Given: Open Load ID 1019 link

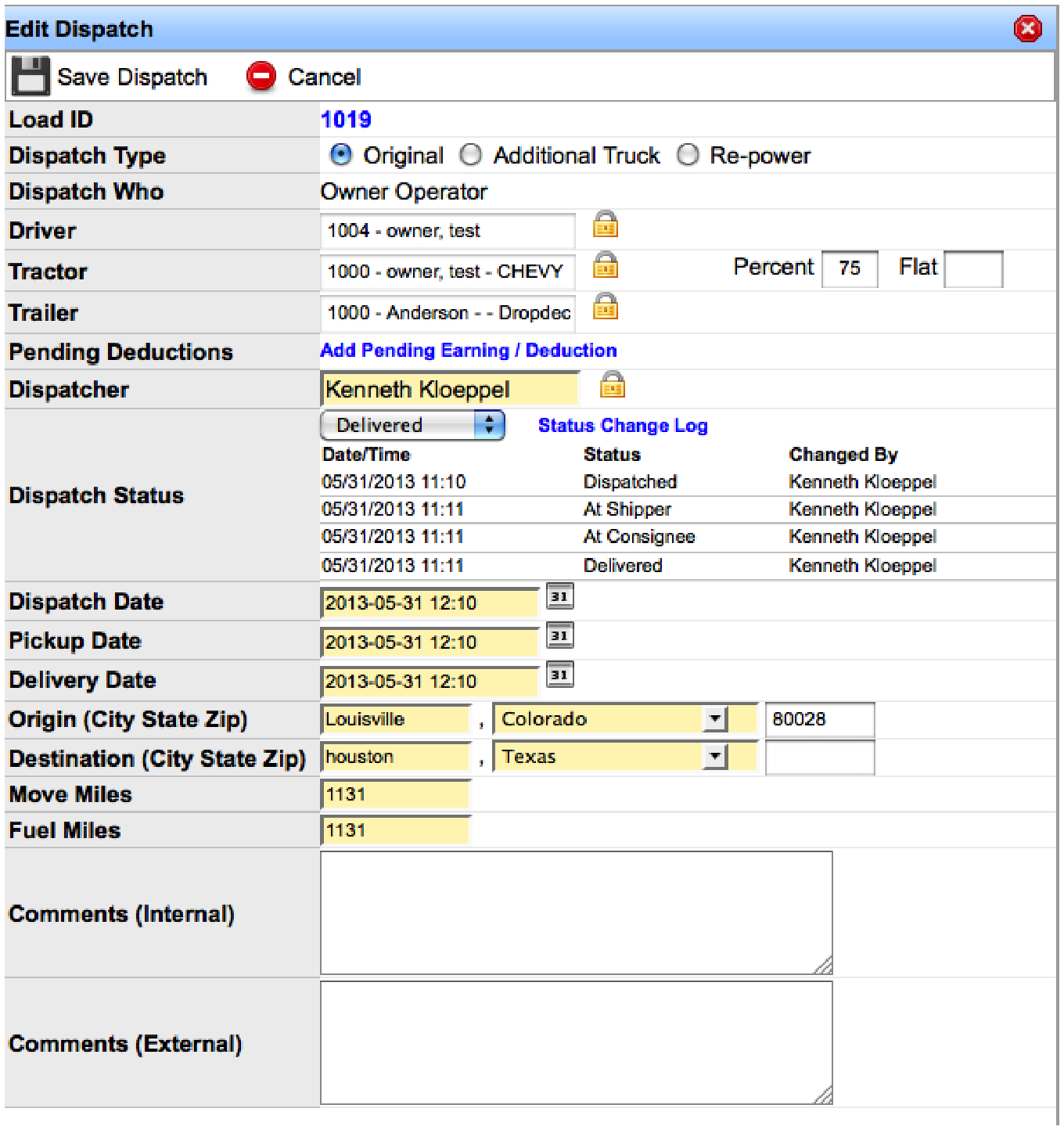Looking at the screenshot, I should coord(346,120).
